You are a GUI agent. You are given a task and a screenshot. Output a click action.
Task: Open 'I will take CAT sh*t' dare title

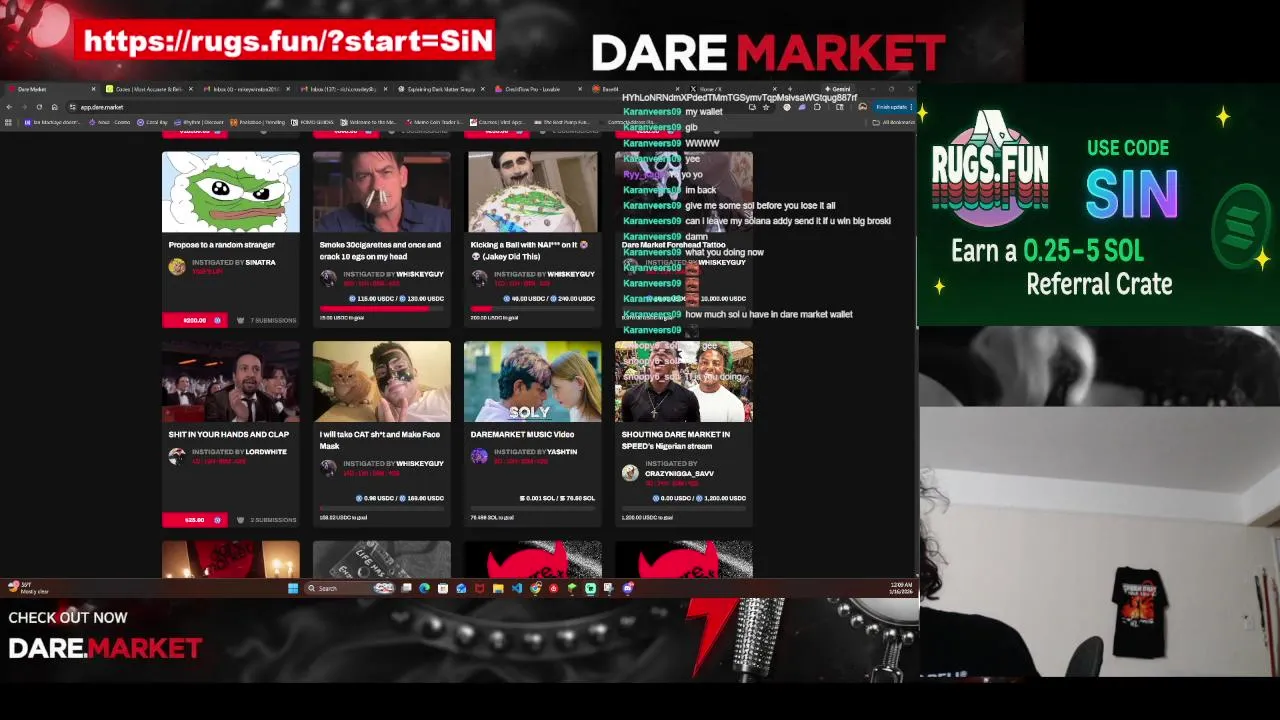pyautogui.click(x=380, y=440)
